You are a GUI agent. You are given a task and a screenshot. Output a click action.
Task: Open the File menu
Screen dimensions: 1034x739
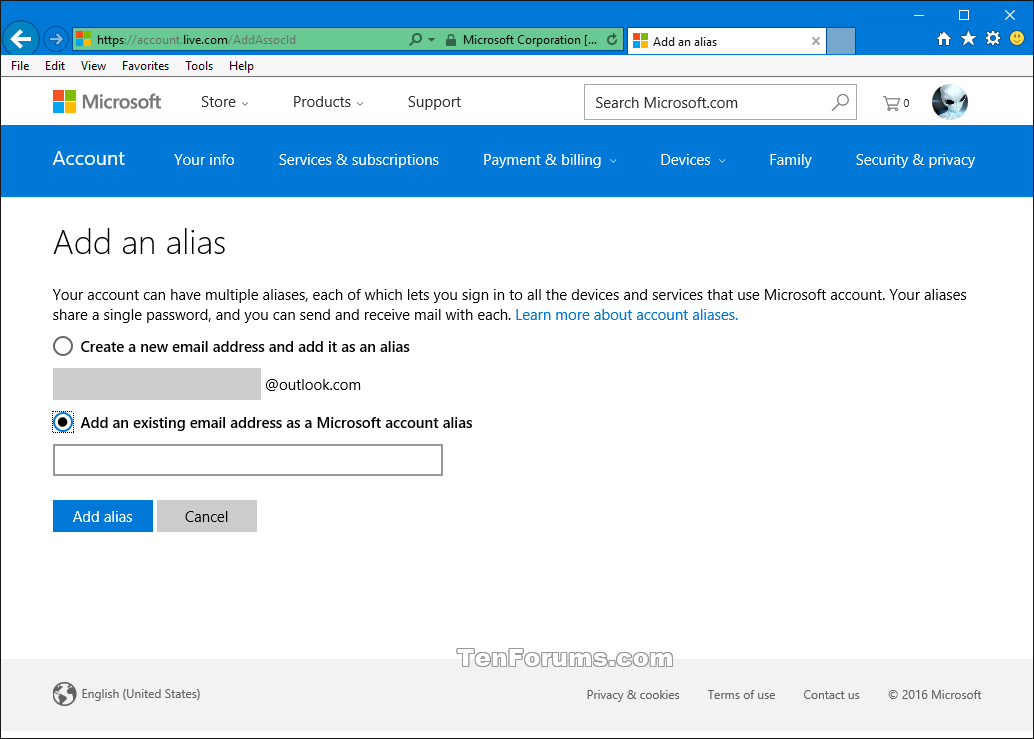[x=20, y=66]
